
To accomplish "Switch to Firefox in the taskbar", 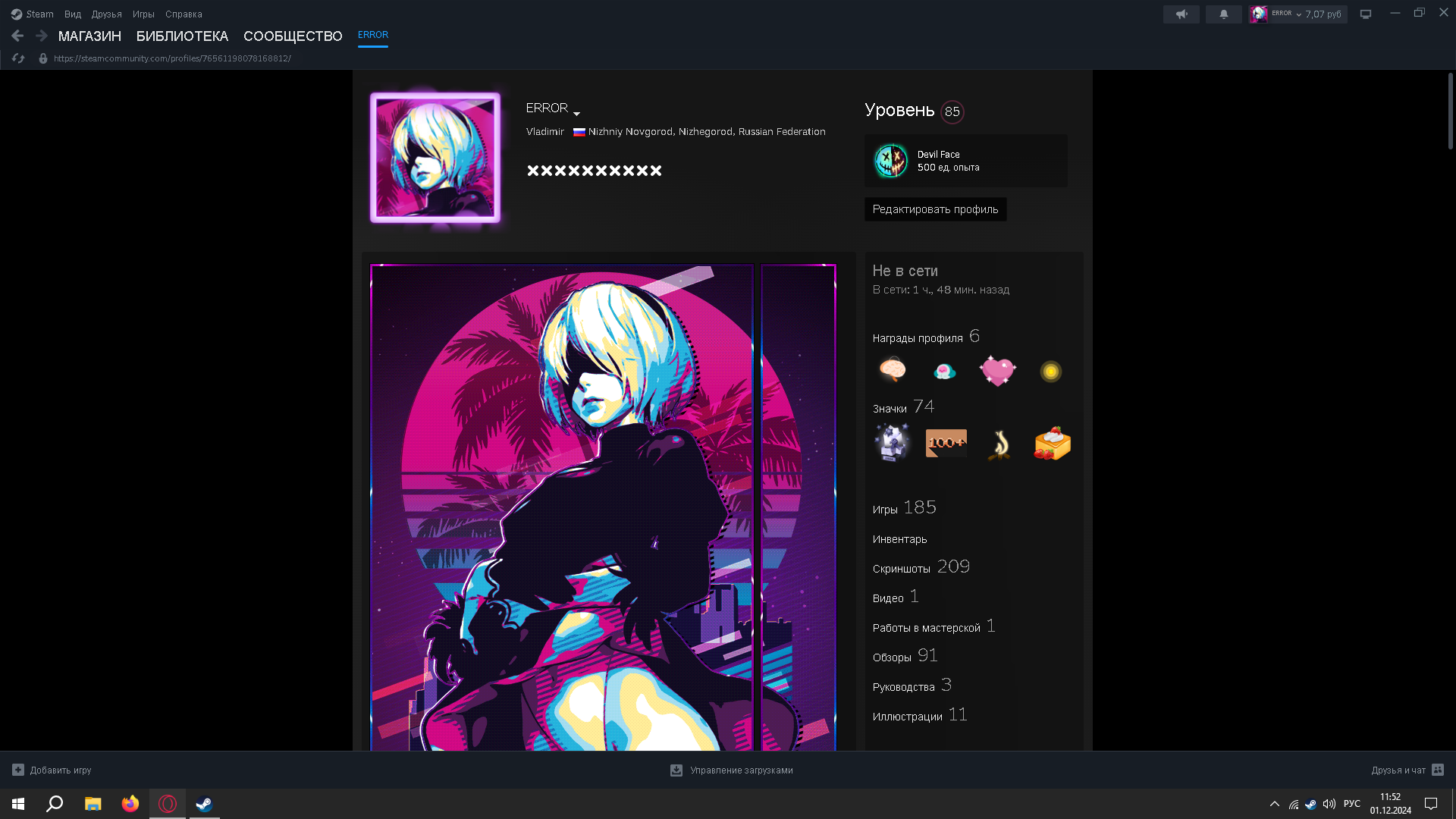I will pos(130,804).
